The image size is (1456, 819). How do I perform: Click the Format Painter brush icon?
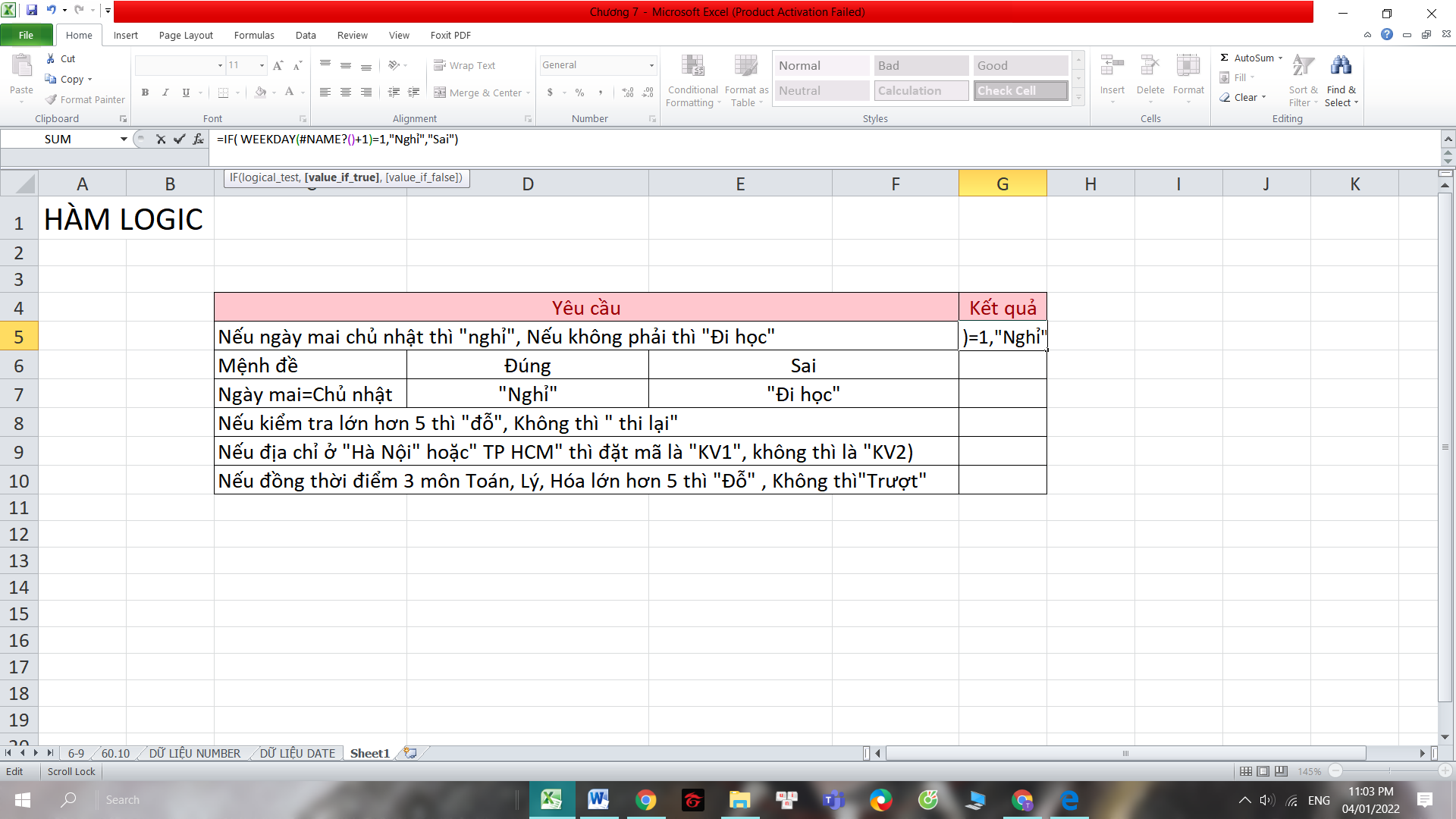tap(51, 99)
